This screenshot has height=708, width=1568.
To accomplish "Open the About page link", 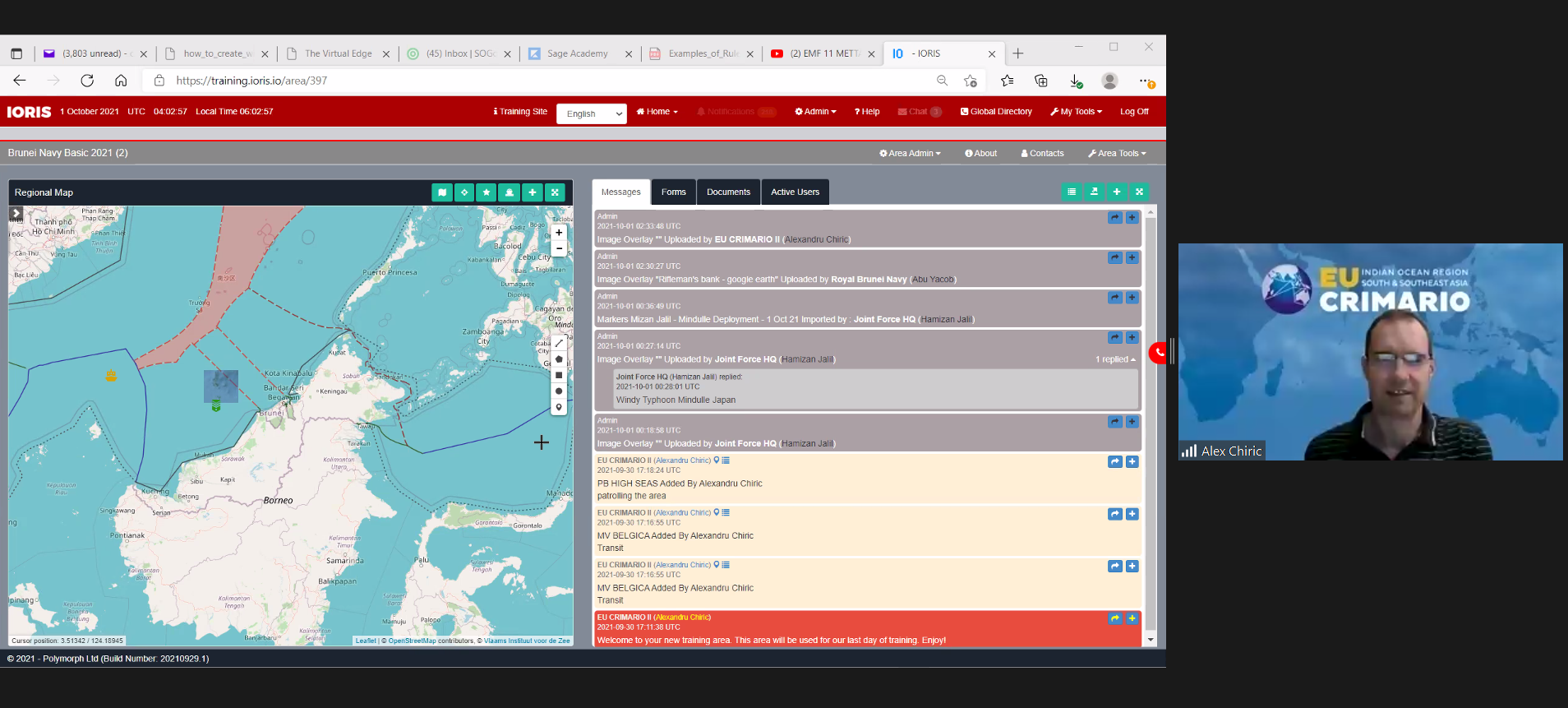I will (x=981, y=154).
